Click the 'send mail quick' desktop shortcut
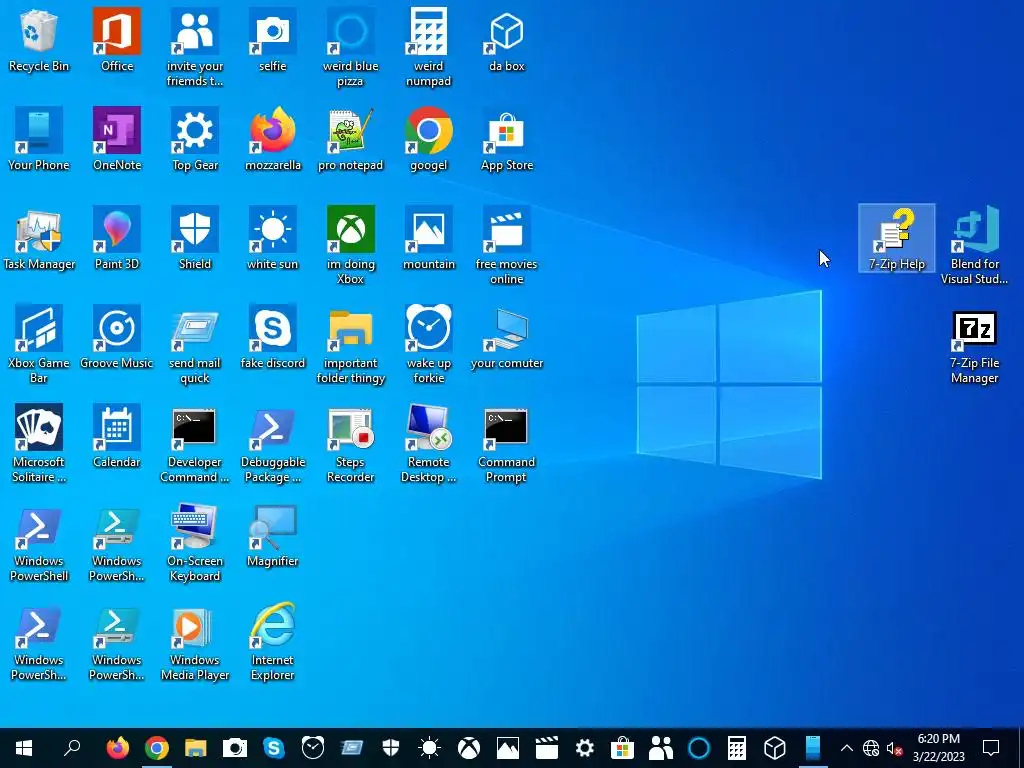Viewport: 1024px width, 768px height. point(195,345)
